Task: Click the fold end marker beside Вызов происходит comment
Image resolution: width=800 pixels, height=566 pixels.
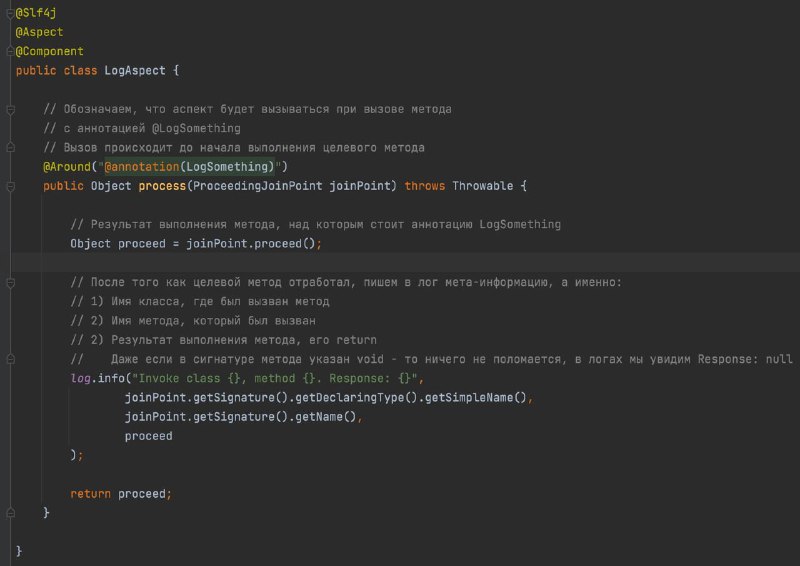Action: pos(10,147)
